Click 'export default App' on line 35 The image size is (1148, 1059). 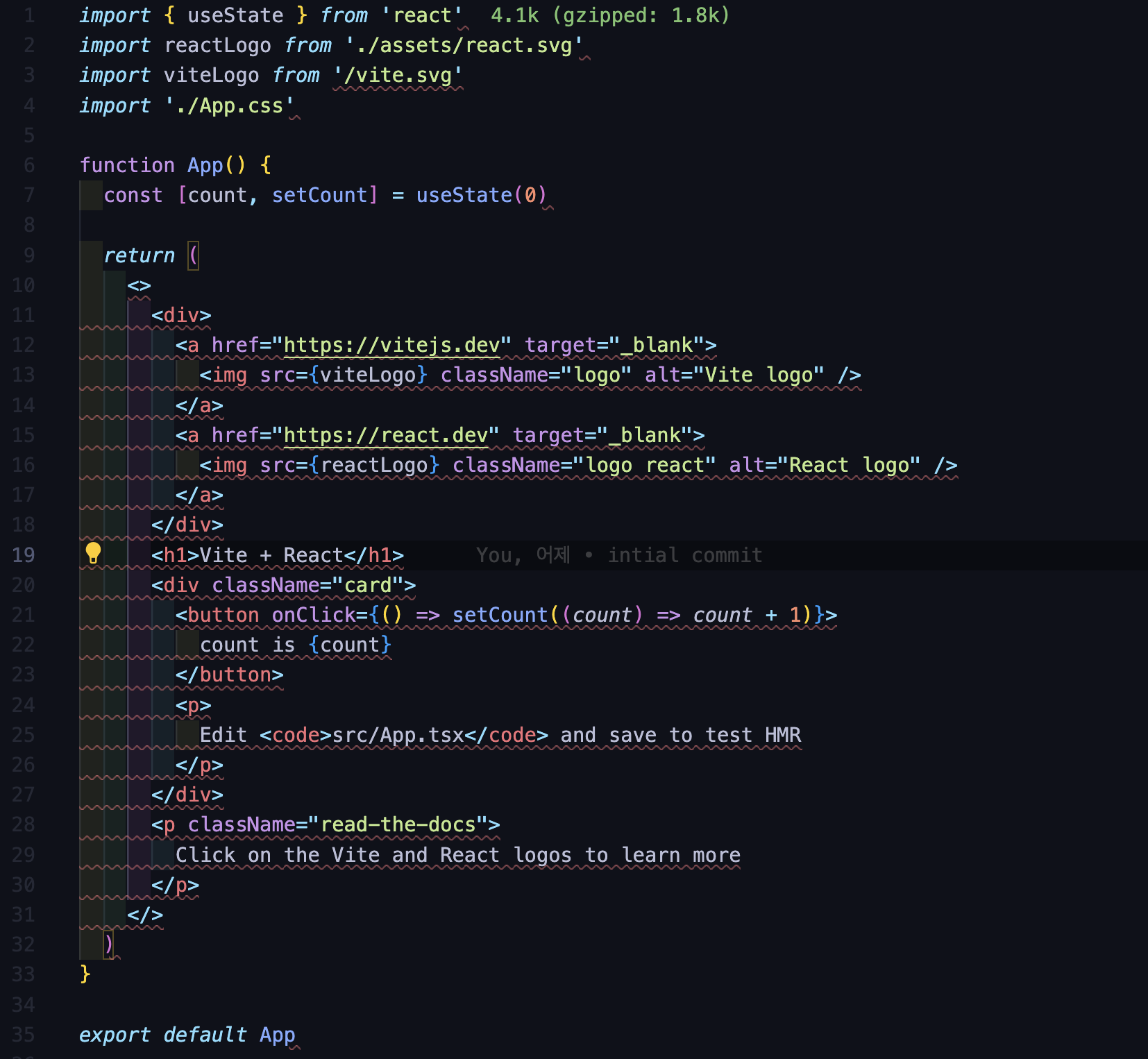187,1035
